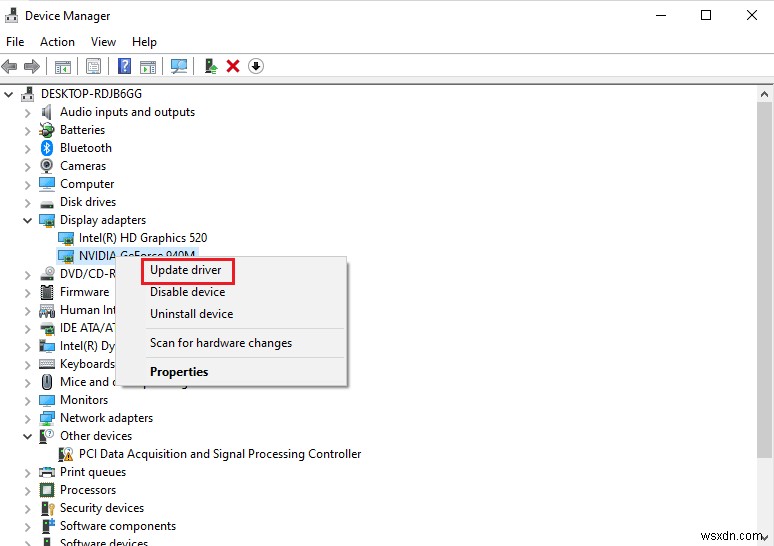Click the Cameras webcam icon

tap(47, 166)
